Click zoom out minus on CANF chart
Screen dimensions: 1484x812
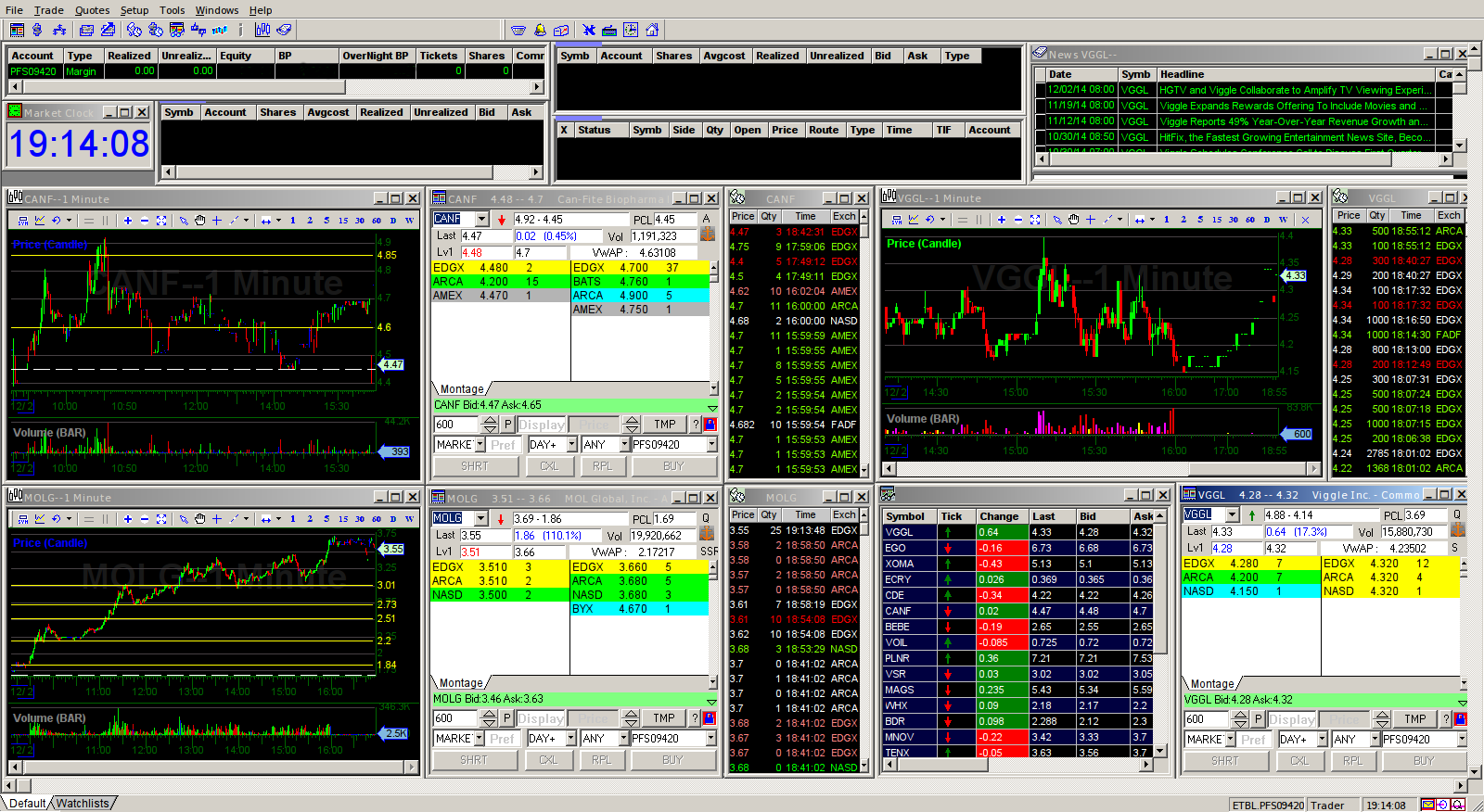click(x=144, y=221)
